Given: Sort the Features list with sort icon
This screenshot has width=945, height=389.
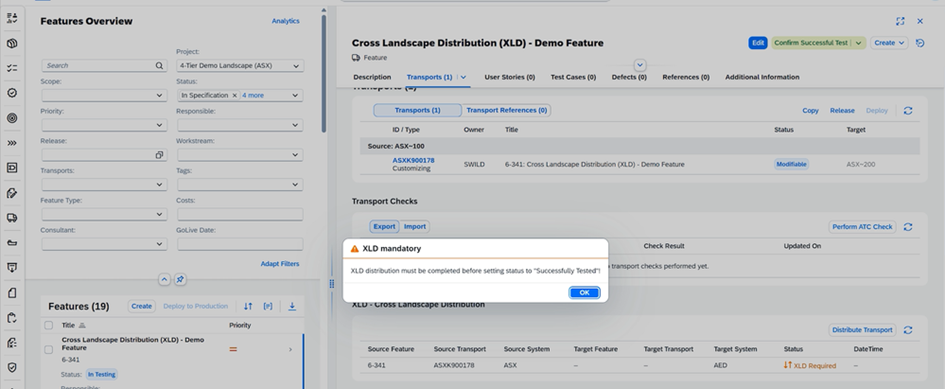Looking at the screenshot, I should (x=248, y=306).
